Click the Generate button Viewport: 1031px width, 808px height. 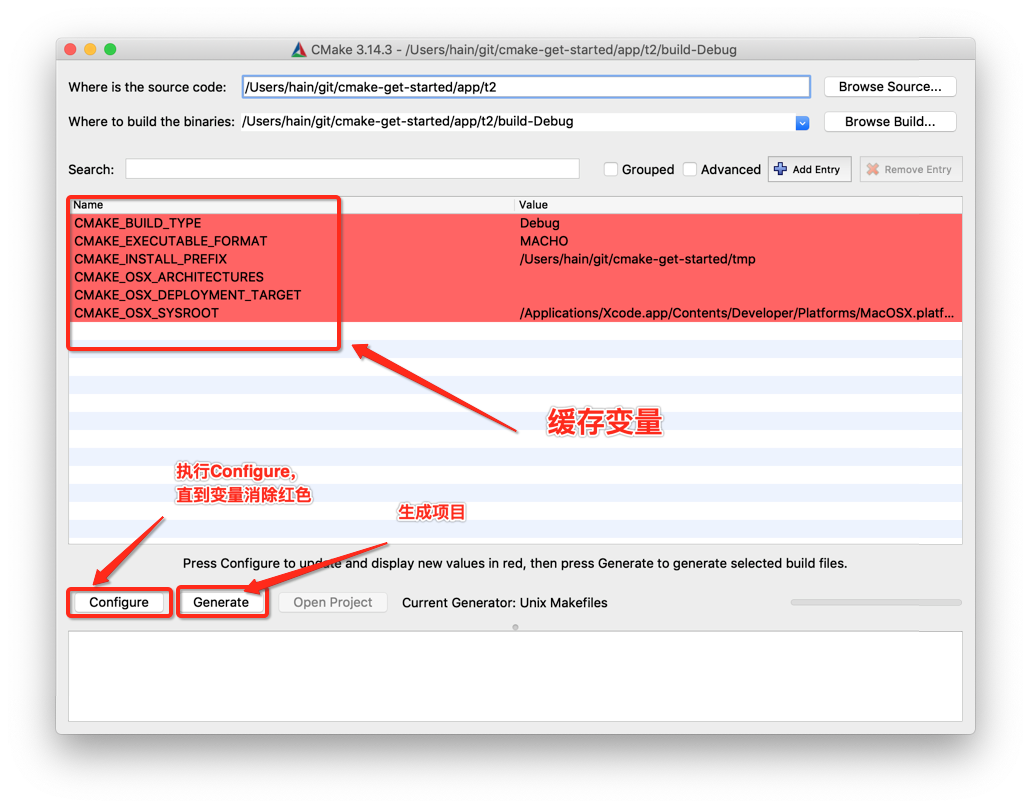(x=221, y=602)
